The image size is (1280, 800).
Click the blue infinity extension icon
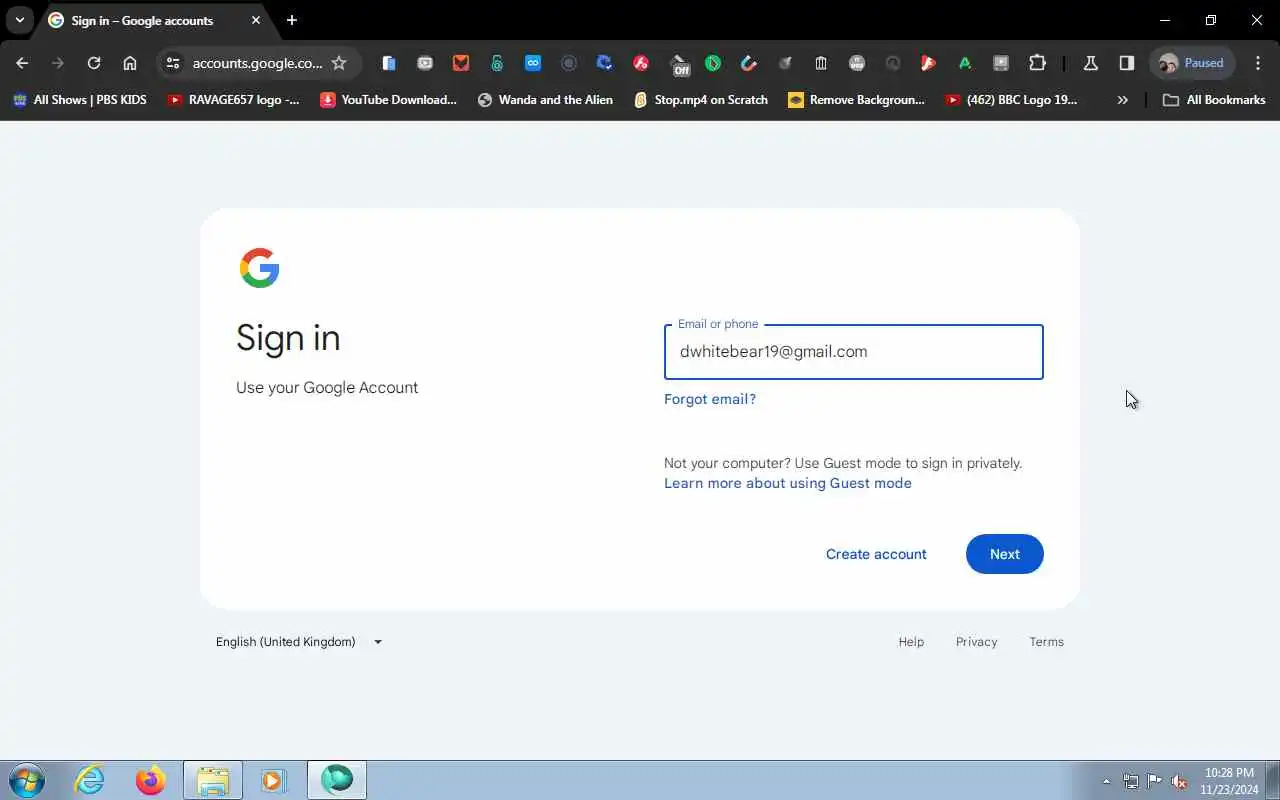pos(533,63)
